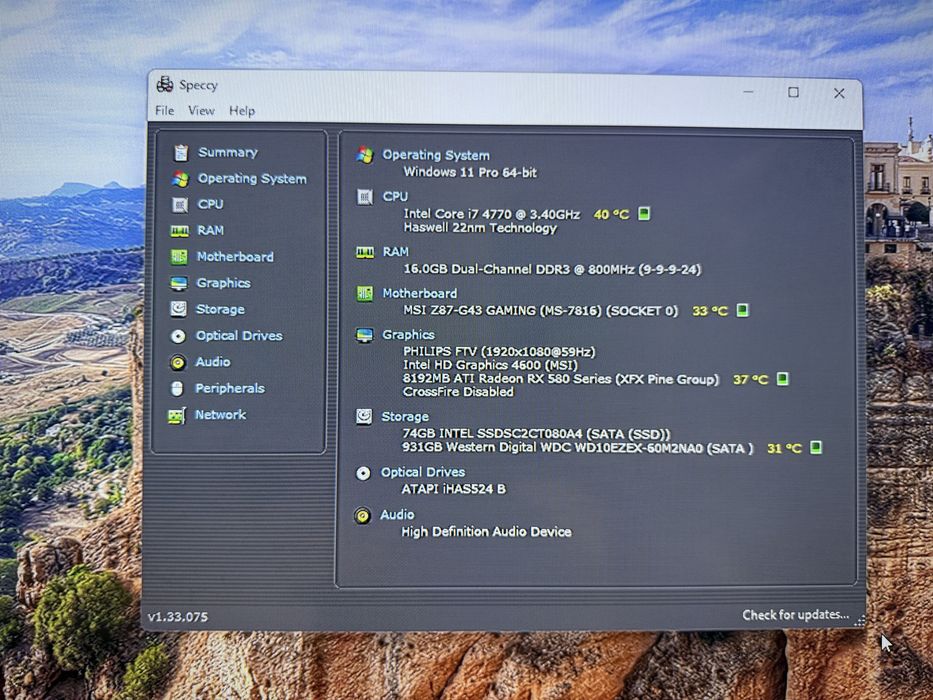Click the green temperature indicator beside CPU 40 °C
933x700 pixels.
643,214
